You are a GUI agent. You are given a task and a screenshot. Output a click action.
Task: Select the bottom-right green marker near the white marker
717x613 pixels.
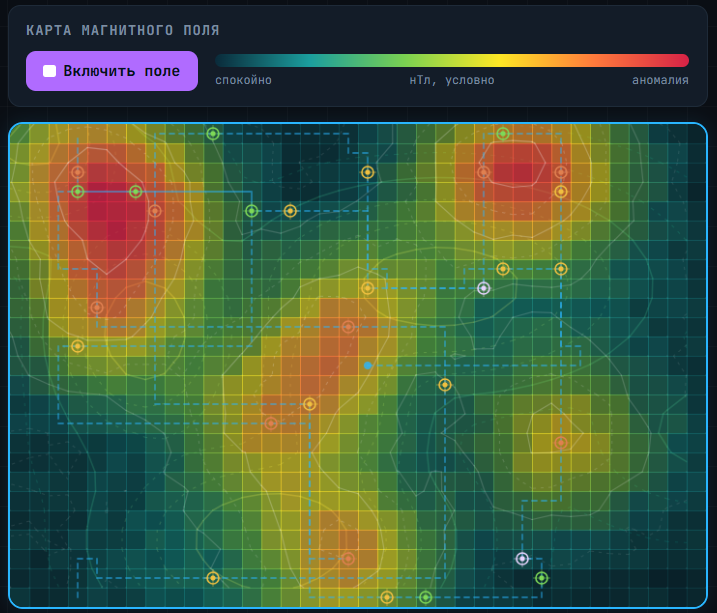pyautogui.click(x=541, y=578)
